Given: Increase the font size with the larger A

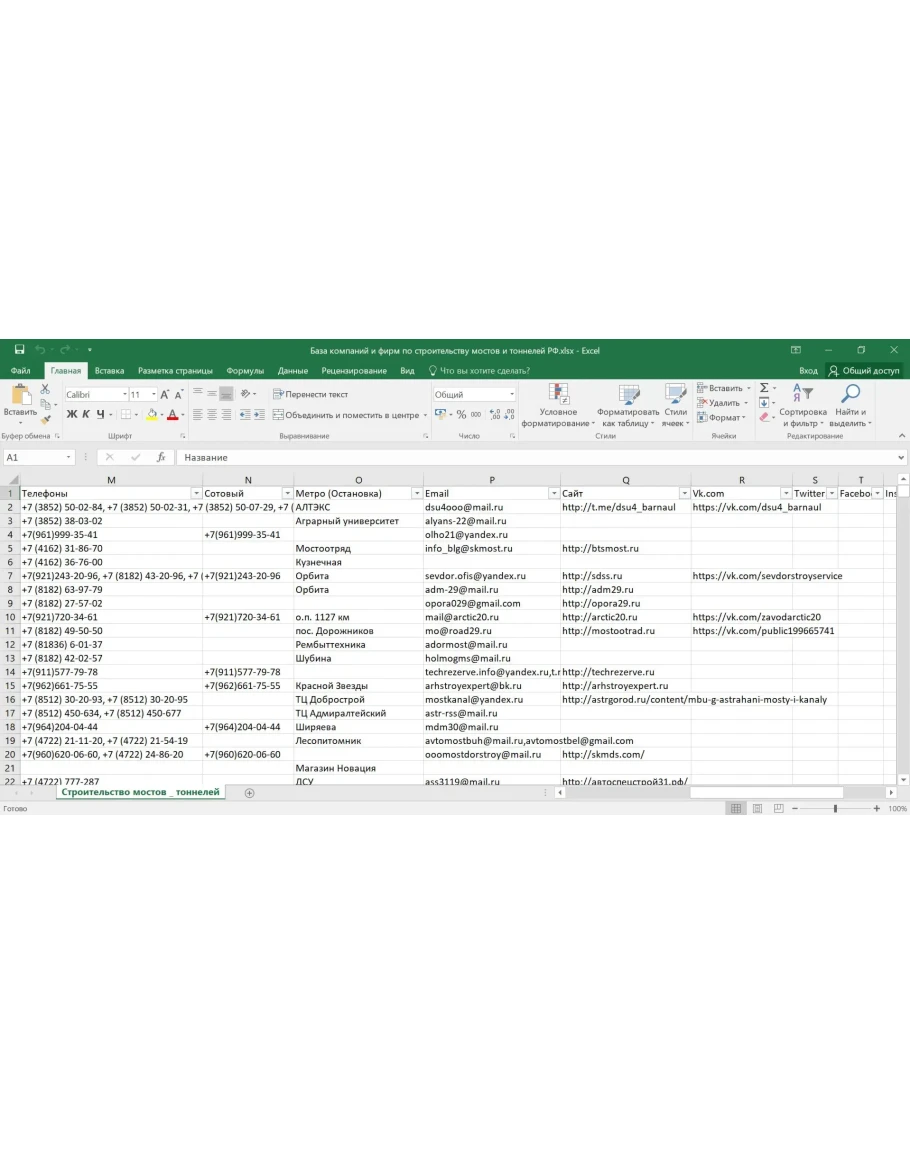Looking at the screenshot, I should point(164,395).
